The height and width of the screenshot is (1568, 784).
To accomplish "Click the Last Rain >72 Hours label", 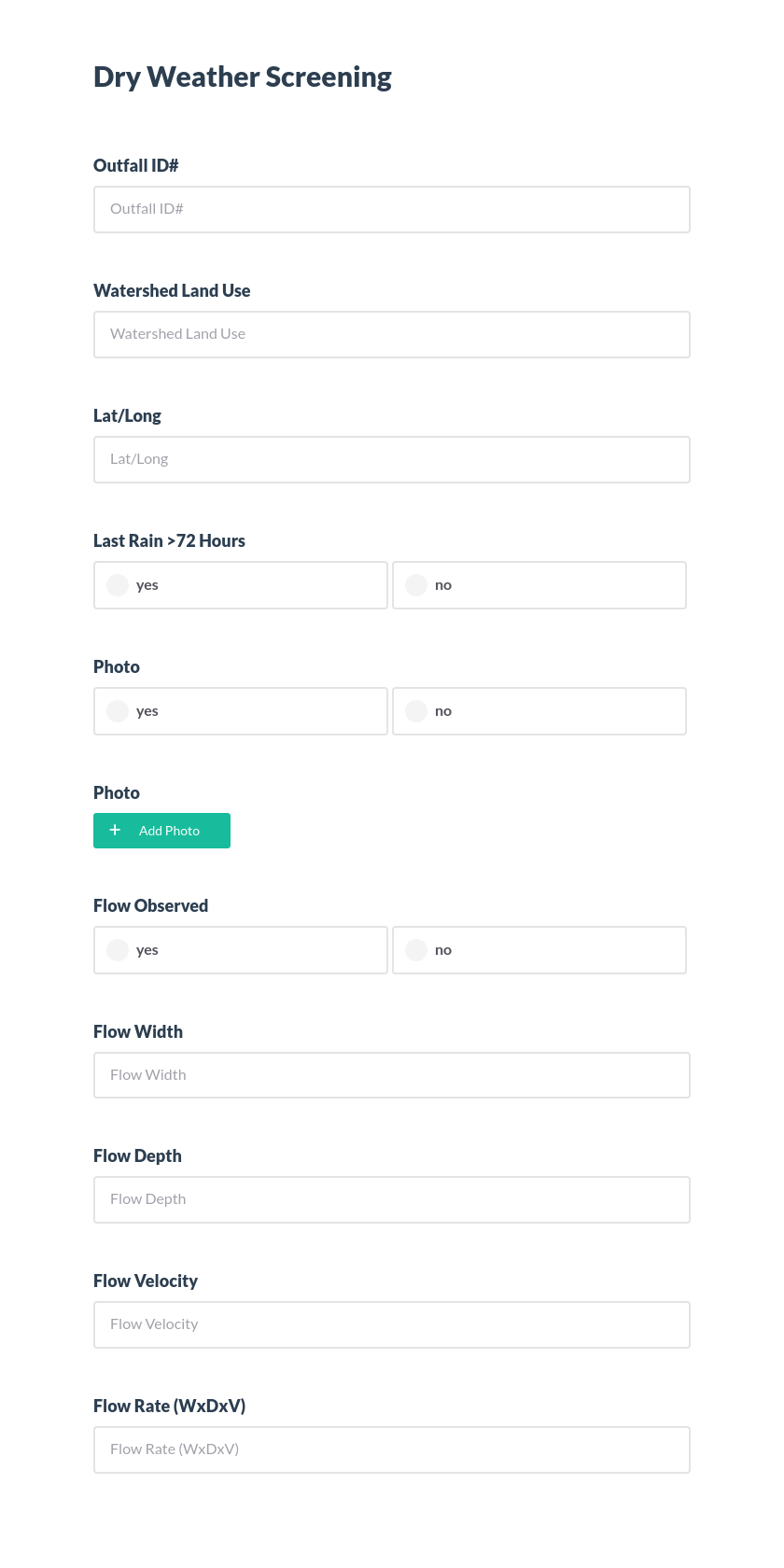I will click(x=169, y=540).
